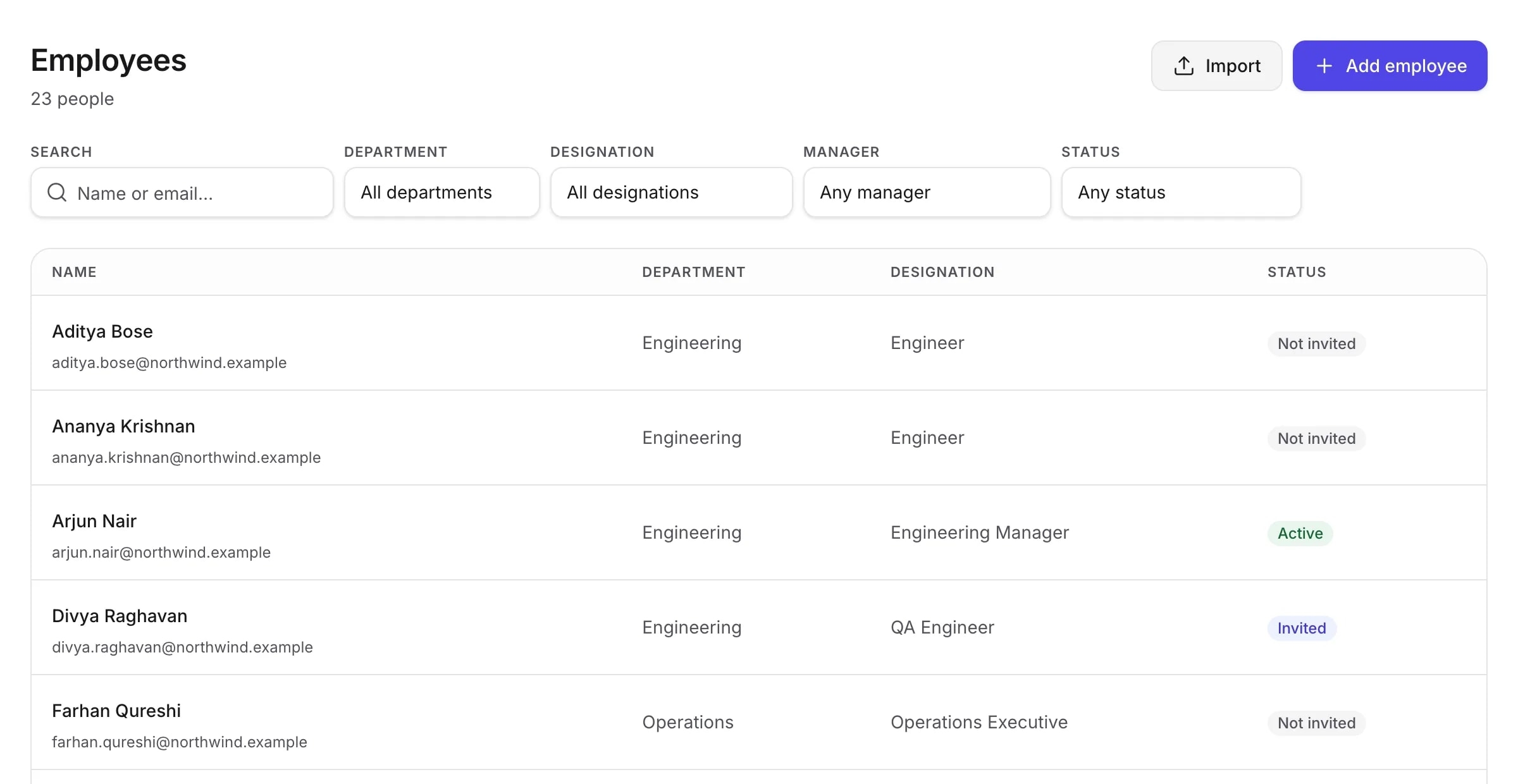Click Not invited badge for Aditya Bose
This screenshot has height=784, width=1518.
point(1316,343)
